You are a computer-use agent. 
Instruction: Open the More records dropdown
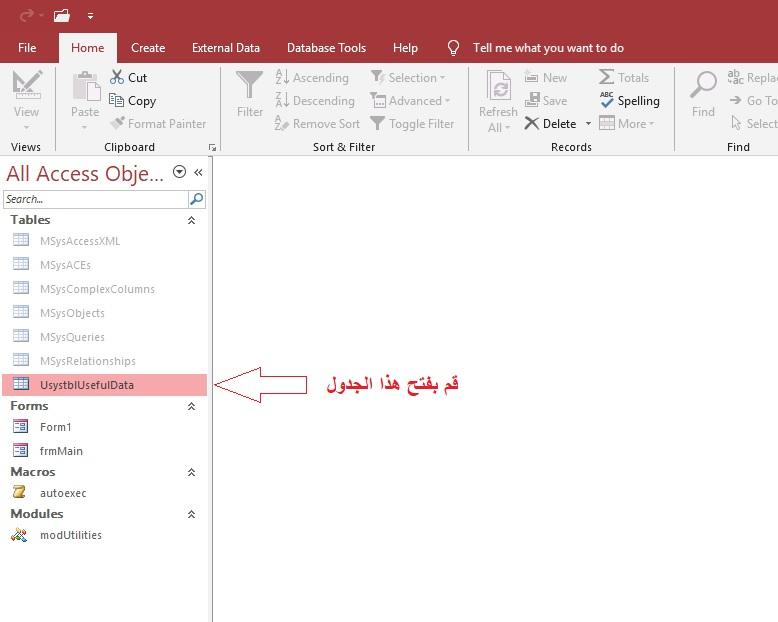tap(627, 124)
